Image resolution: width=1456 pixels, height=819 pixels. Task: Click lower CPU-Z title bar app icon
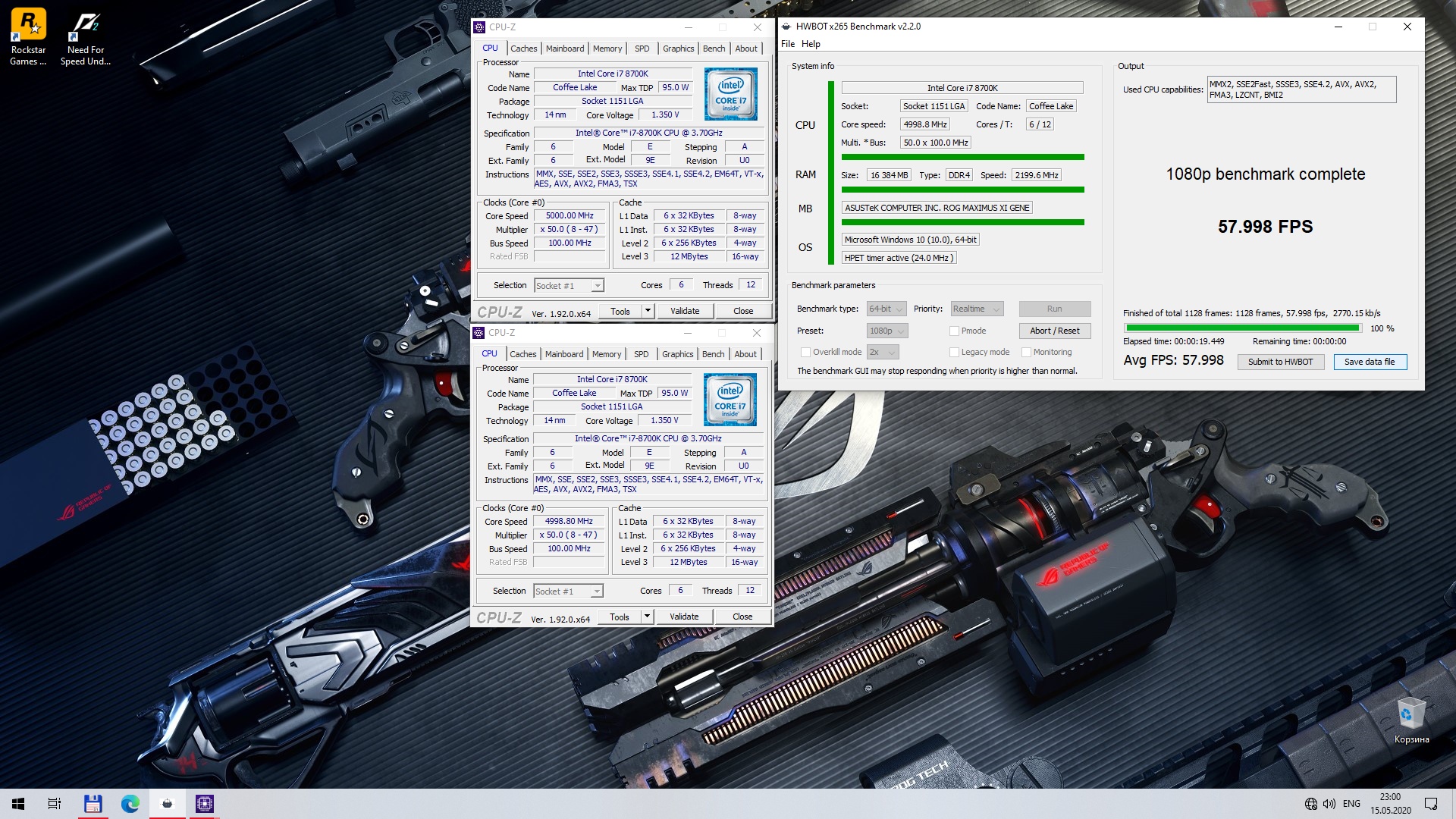[x=479, y=333]
